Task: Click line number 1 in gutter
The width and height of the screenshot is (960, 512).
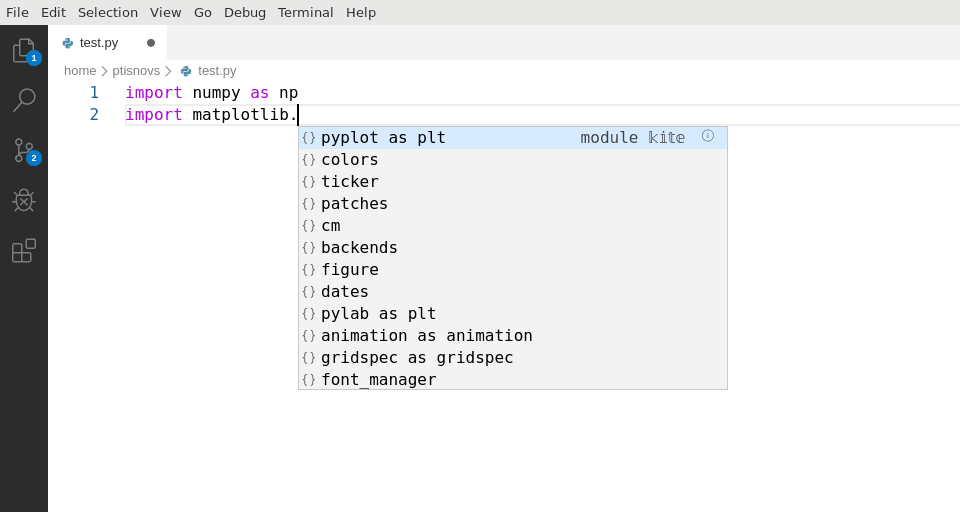Action: [x=94, y=92]
